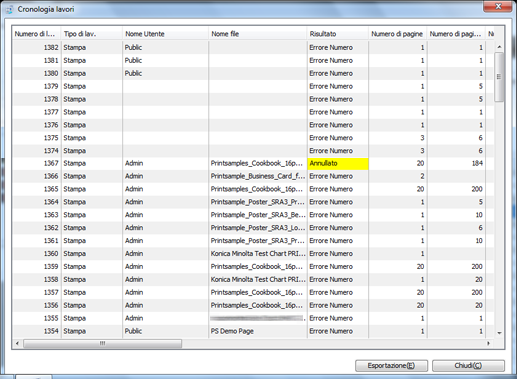Viewport: 517px width, 379px height.
Task: Select job number 1367
Action: [x=51, y=163]
